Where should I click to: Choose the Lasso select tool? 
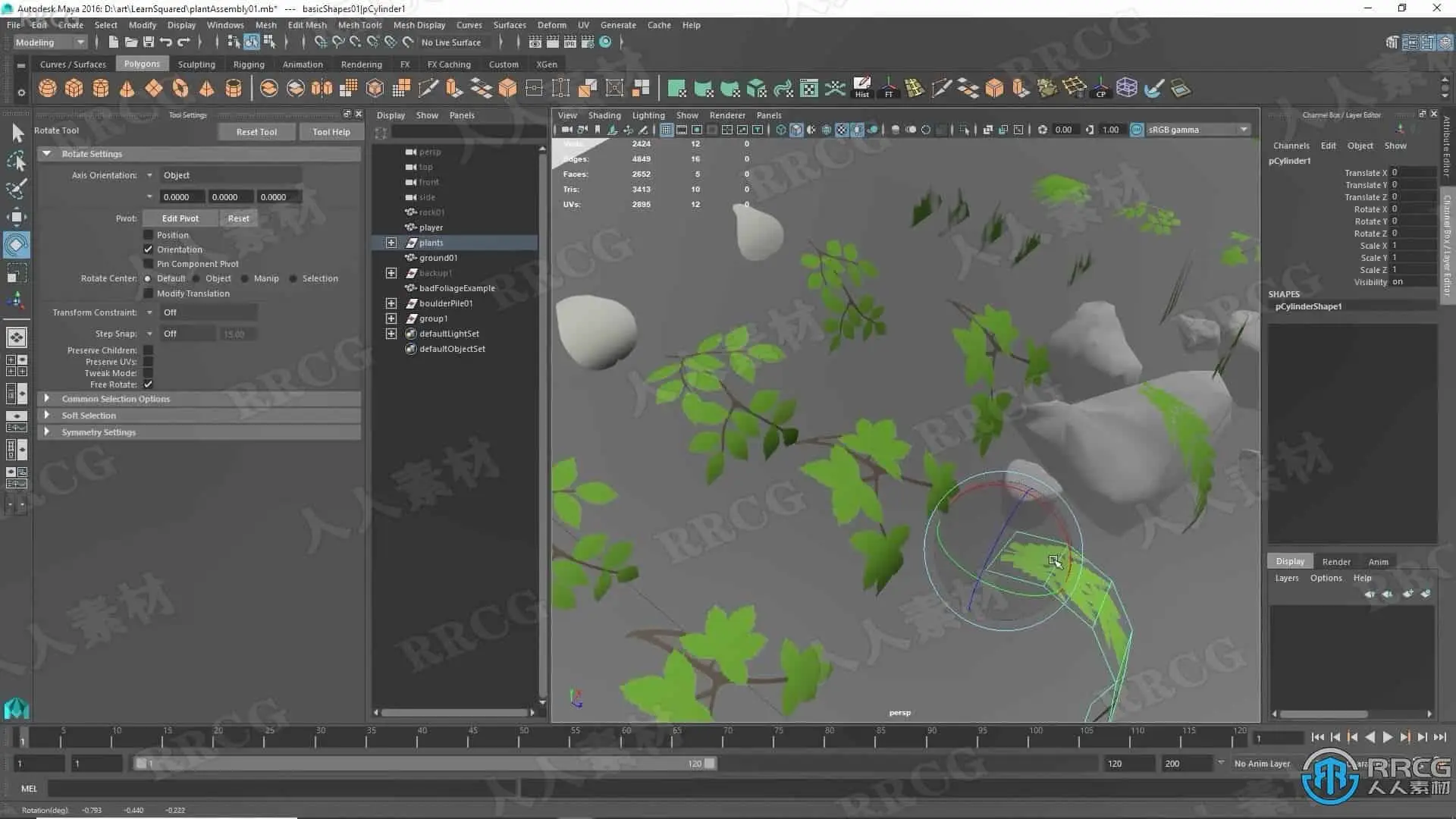coord(16,161)
